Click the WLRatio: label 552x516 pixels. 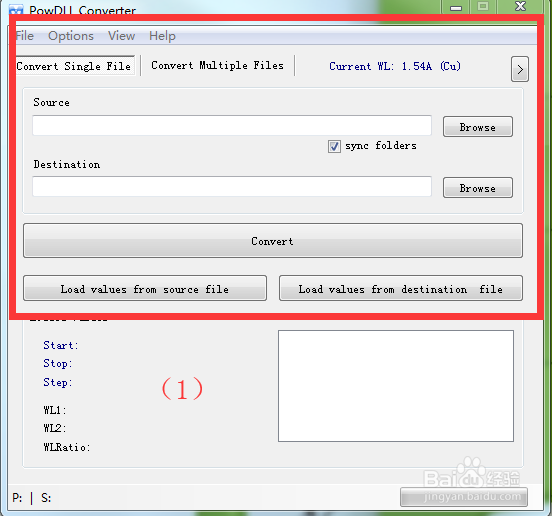[x=67, y=447]
